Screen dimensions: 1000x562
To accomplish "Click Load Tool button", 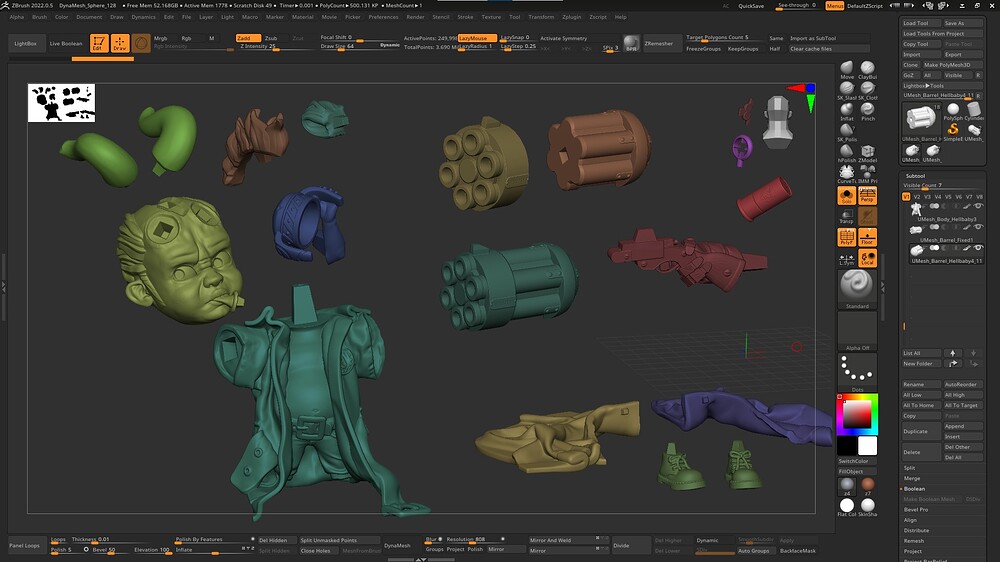I will pos(921,23).
